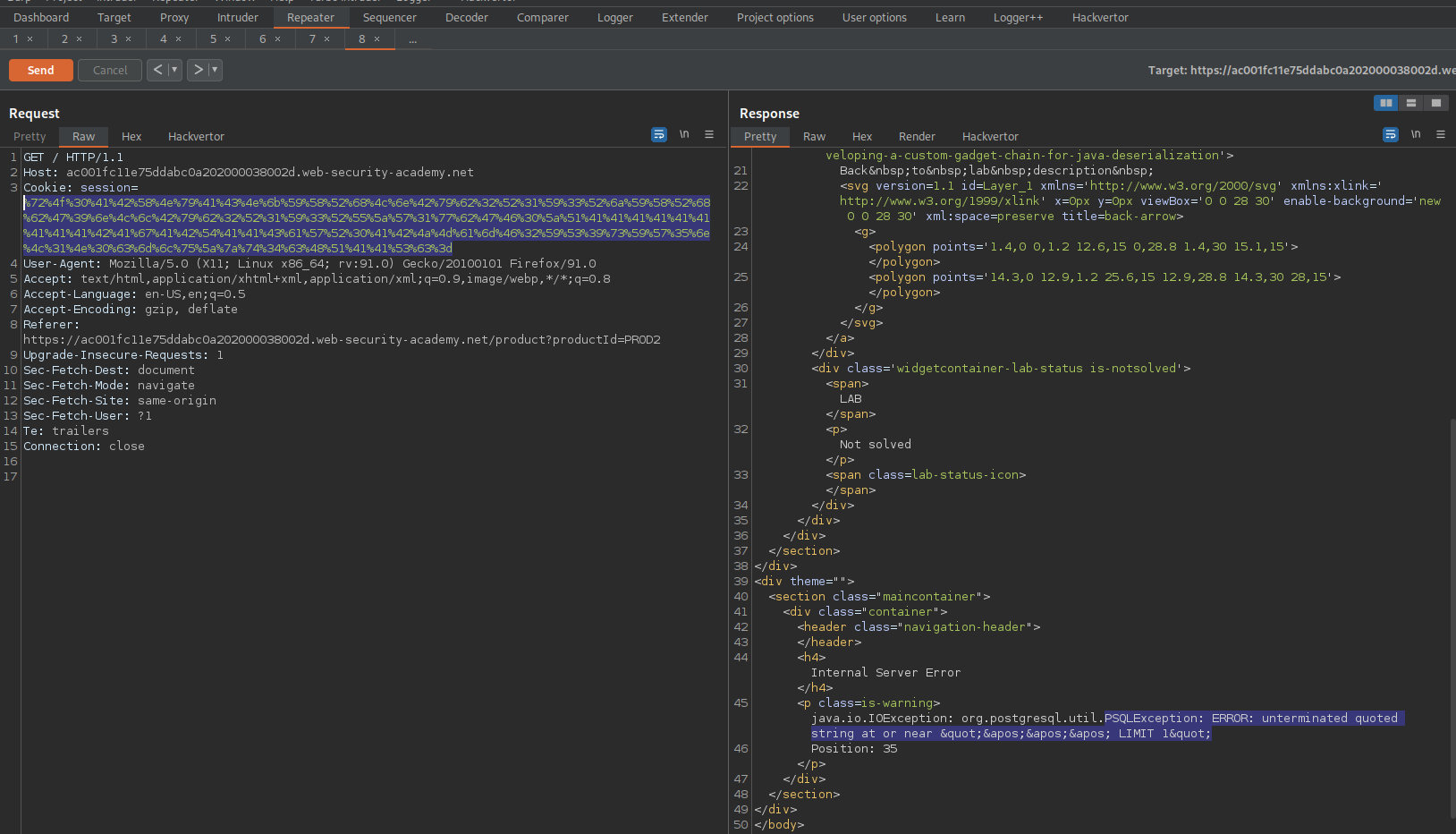Toggle non-printable characters \n in Response panel
Viewport: 1456px width, 834px height.
click(x=1416, y=134)
